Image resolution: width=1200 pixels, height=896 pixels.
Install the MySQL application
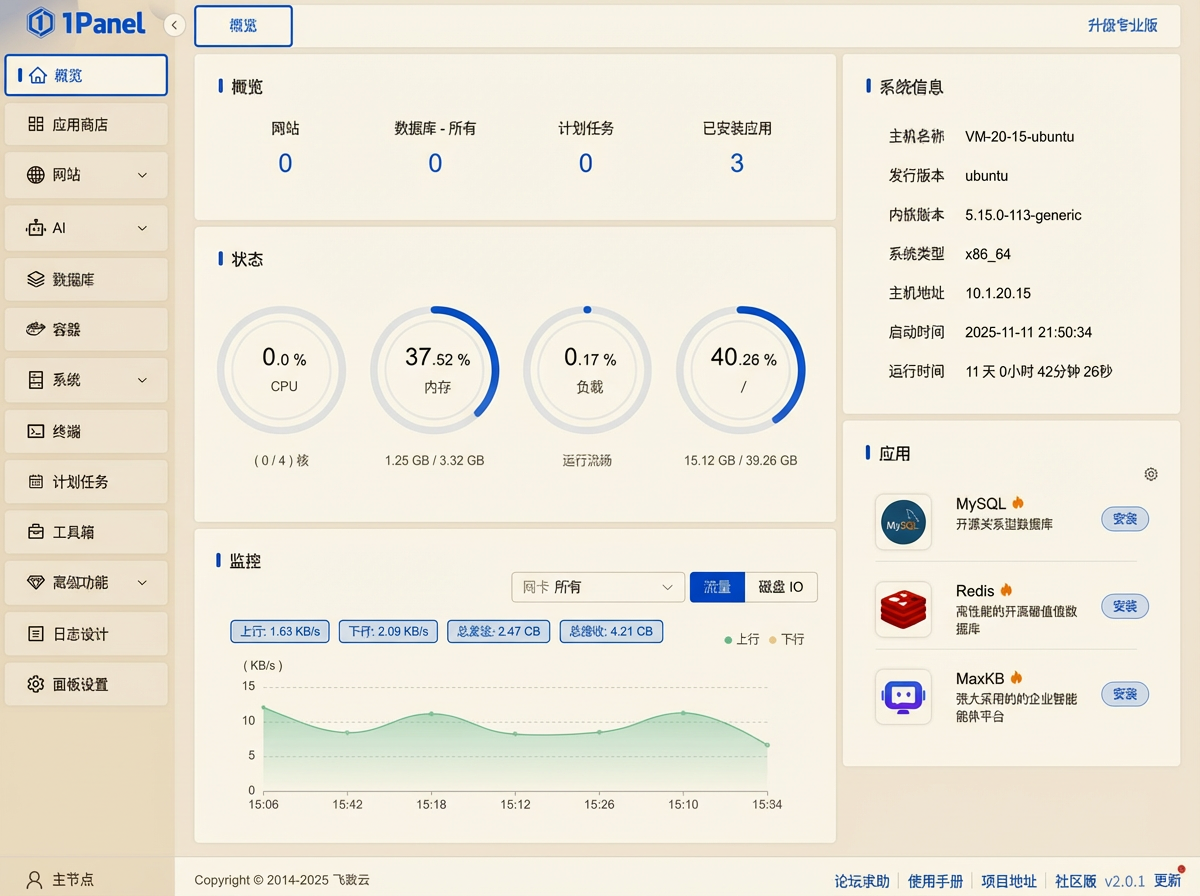pos(1125,519)
